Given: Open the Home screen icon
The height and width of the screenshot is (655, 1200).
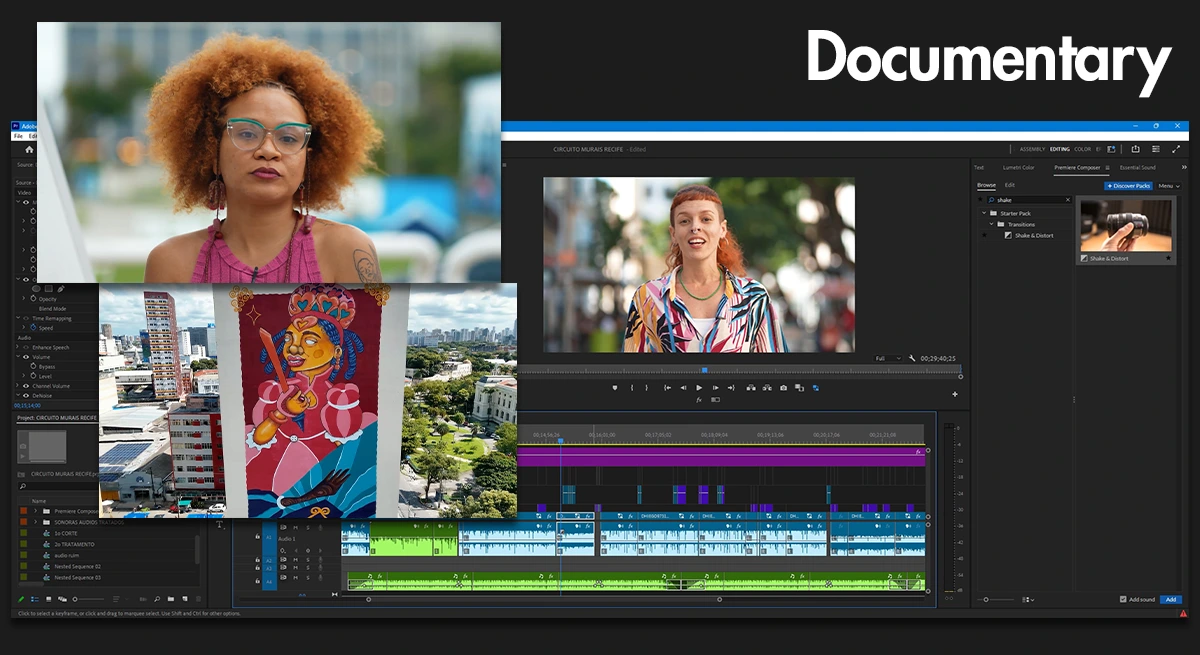Looking at the screenshot, I should [x=29, y=149].
